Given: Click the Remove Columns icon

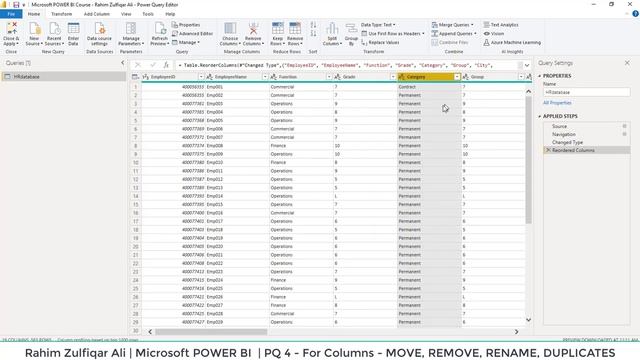Looking at the screenshot, I should tap(253, 28).
